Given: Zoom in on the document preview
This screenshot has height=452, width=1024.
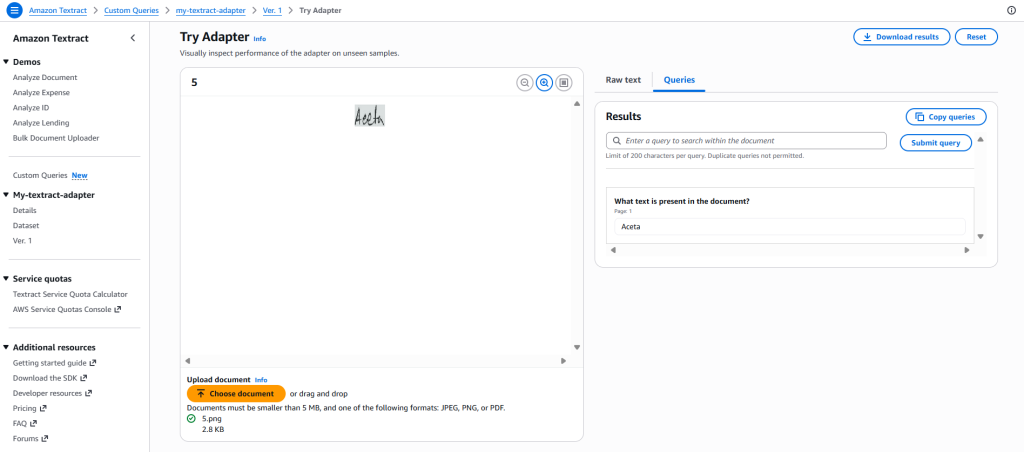Looking at the screenshot, I should coord(544,82).
